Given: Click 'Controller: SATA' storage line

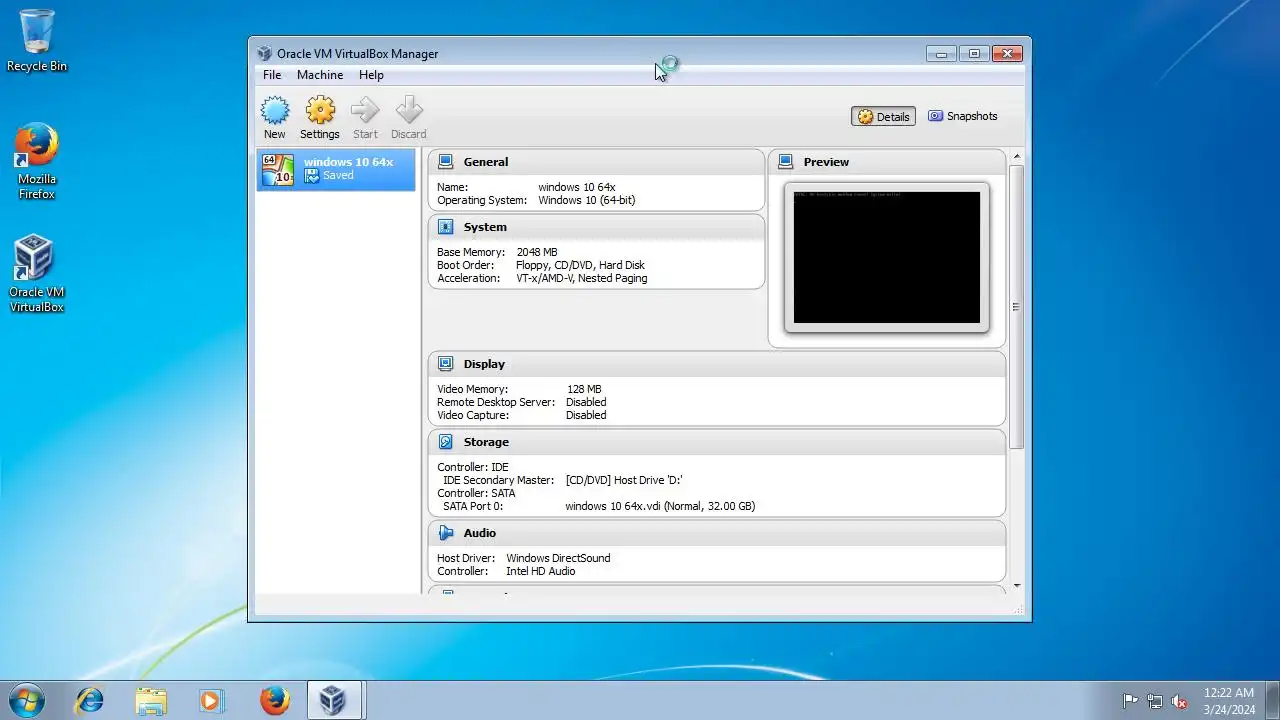Looking at the screenshot, I should click(476, 493).
